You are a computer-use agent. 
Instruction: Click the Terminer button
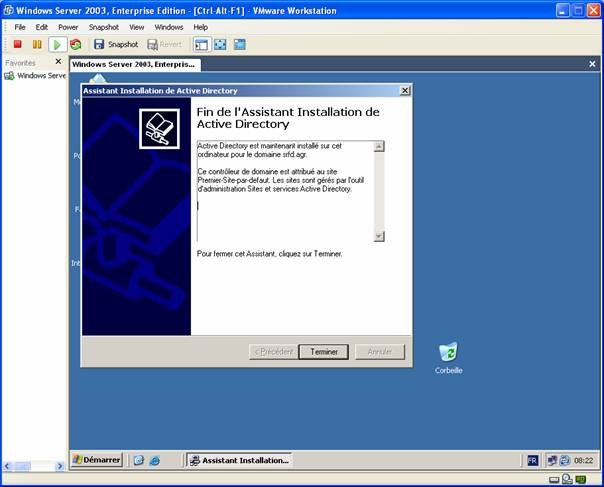pyautogui.click(x=324, y=352)
